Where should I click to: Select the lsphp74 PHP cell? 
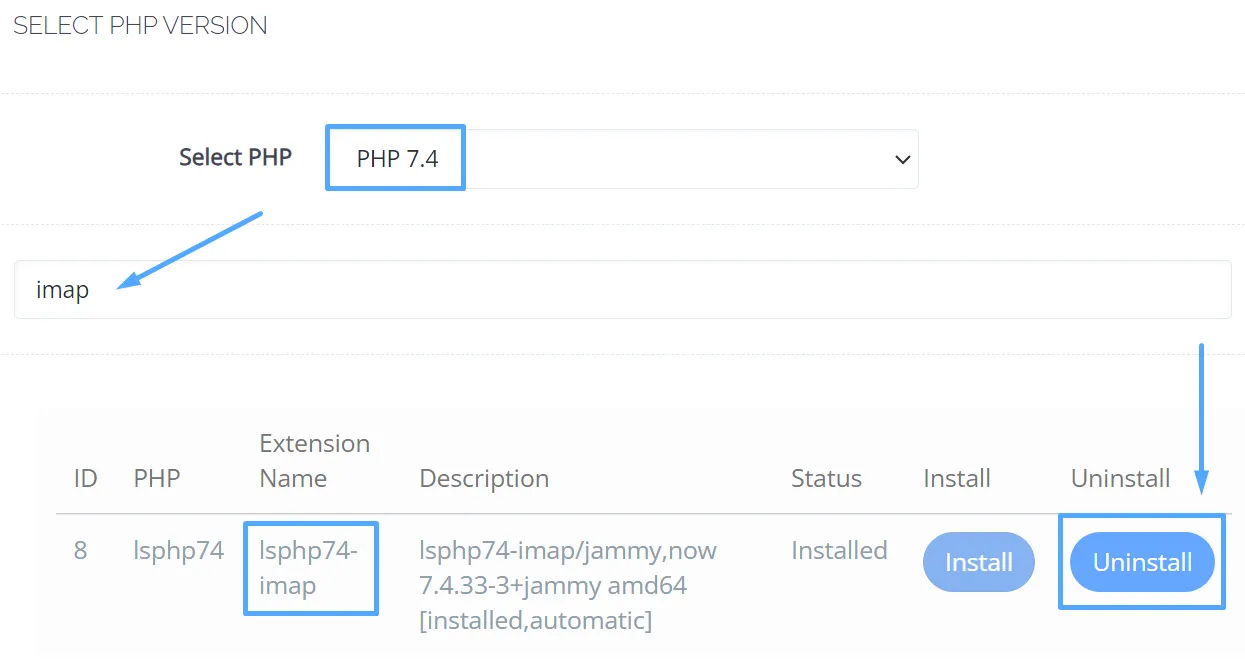pos(179,551)
